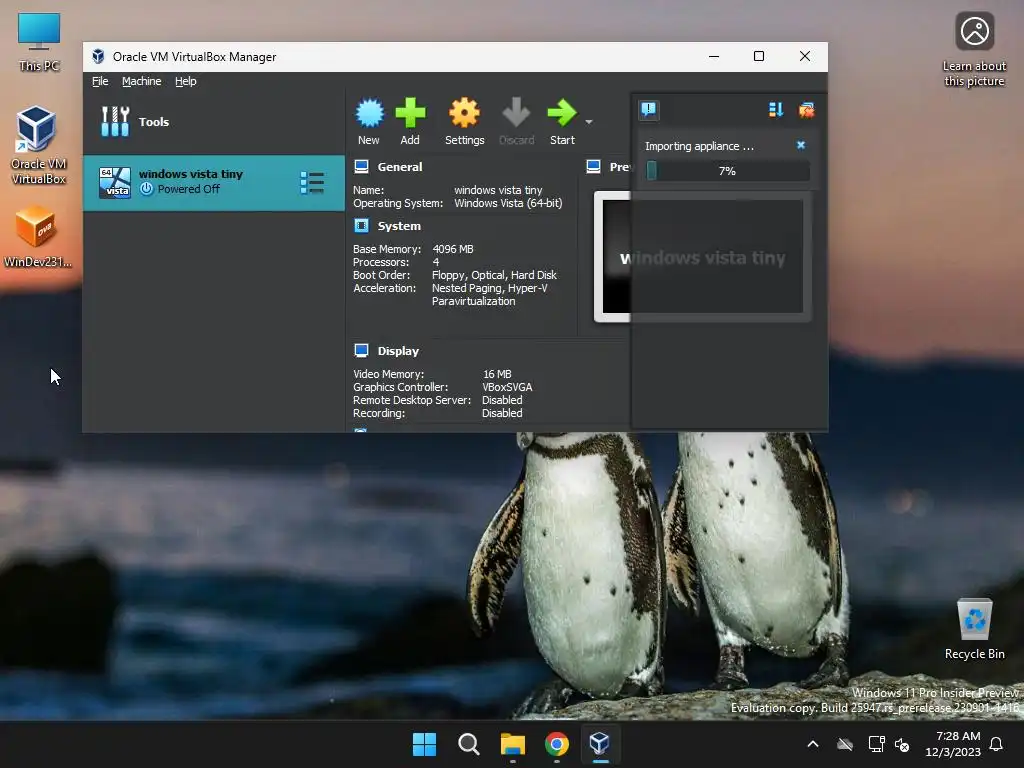1024x768 pixels.
Task: Click the 'Importing appliance ...' label
Action: [699, 146]
